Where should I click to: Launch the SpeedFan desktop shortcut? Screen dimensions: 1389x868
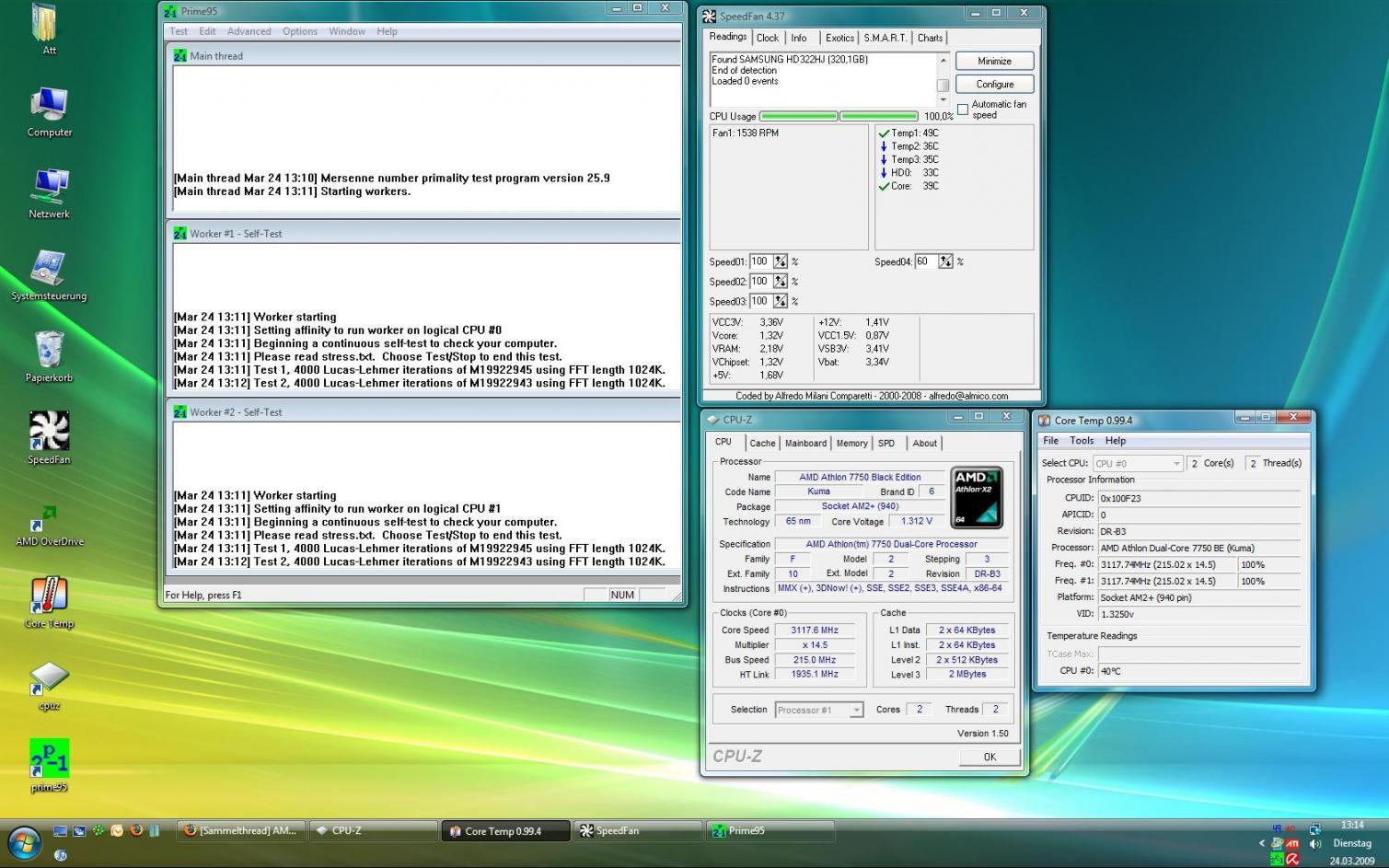[49, 438]
